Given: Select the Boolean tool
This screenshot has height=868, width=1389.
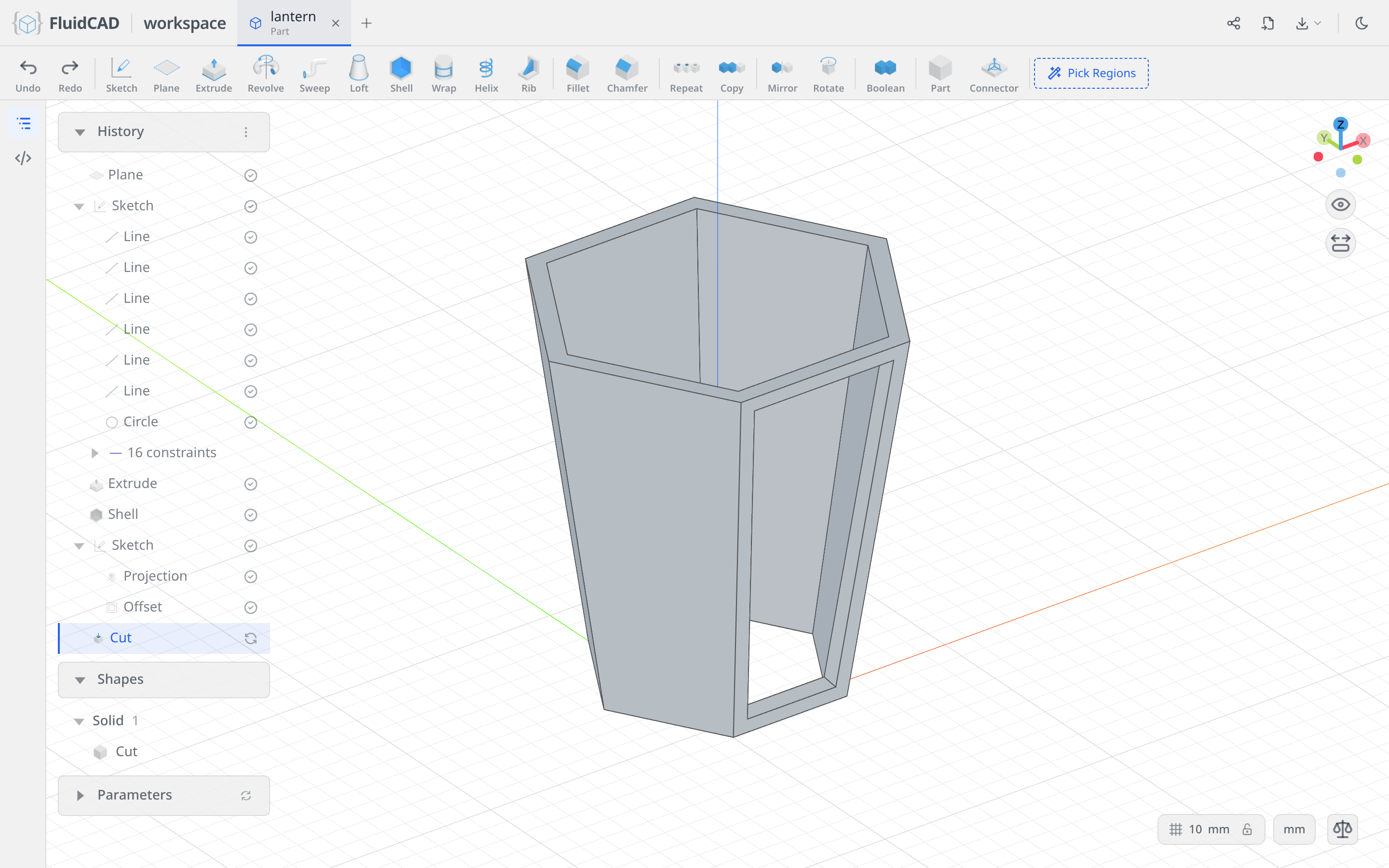Looking at the screenshot, I should point(885,74).
